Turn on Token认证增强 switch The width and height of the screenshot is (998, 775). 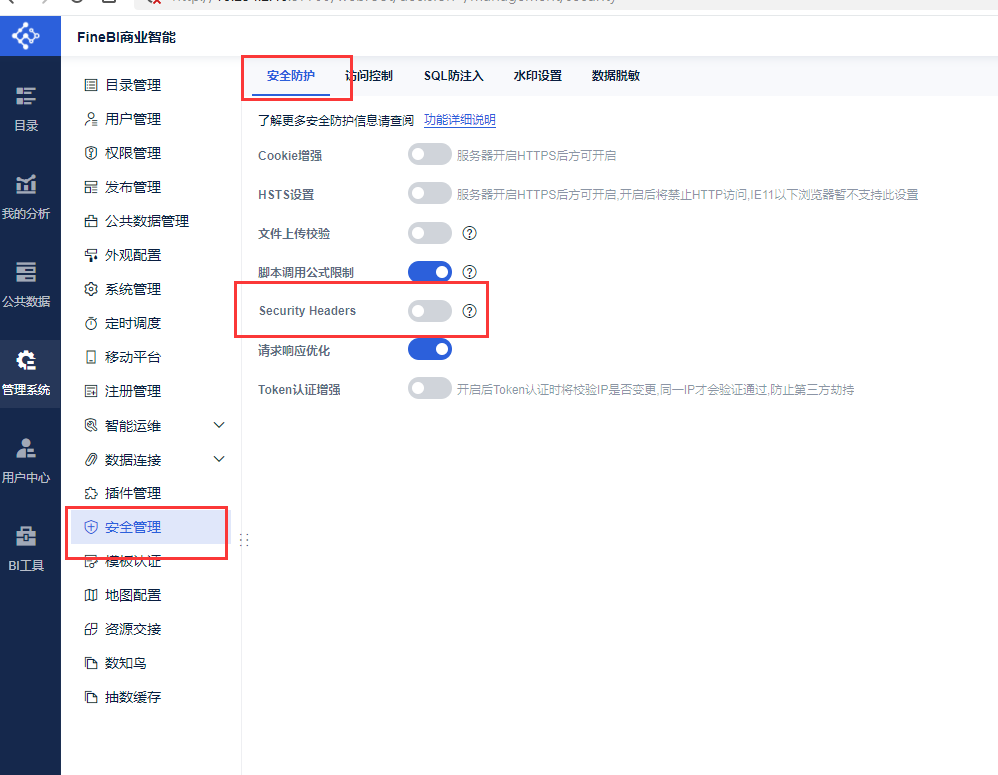[x=430, y=388]
